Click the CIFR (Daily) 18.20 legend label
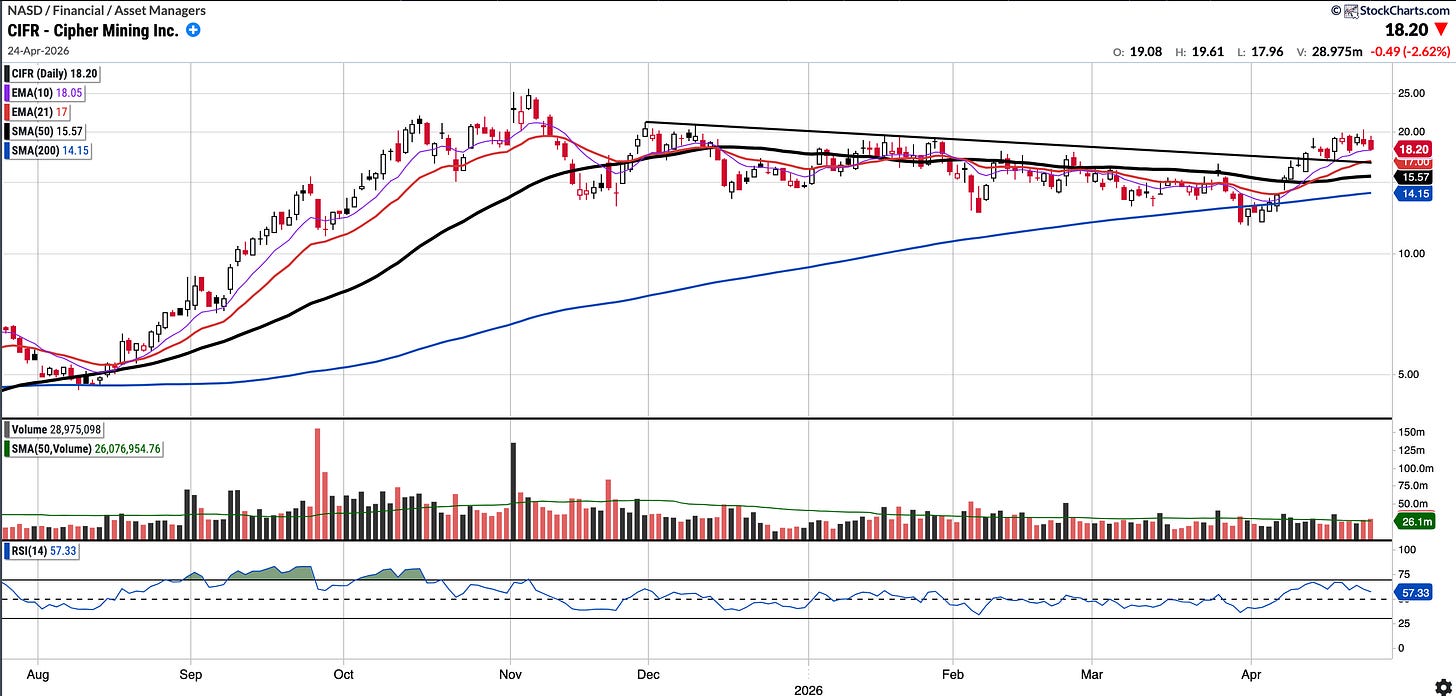This screenshot has width=1456, height=696. (54, 74)
